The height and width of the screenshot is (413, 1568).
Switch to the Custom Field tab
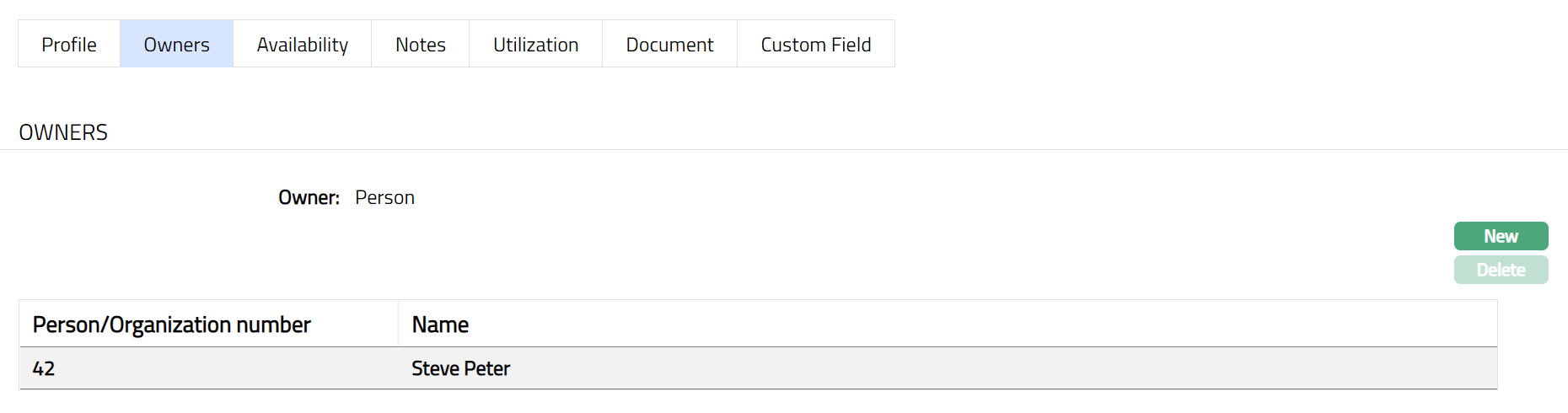[x=815, y=45]
